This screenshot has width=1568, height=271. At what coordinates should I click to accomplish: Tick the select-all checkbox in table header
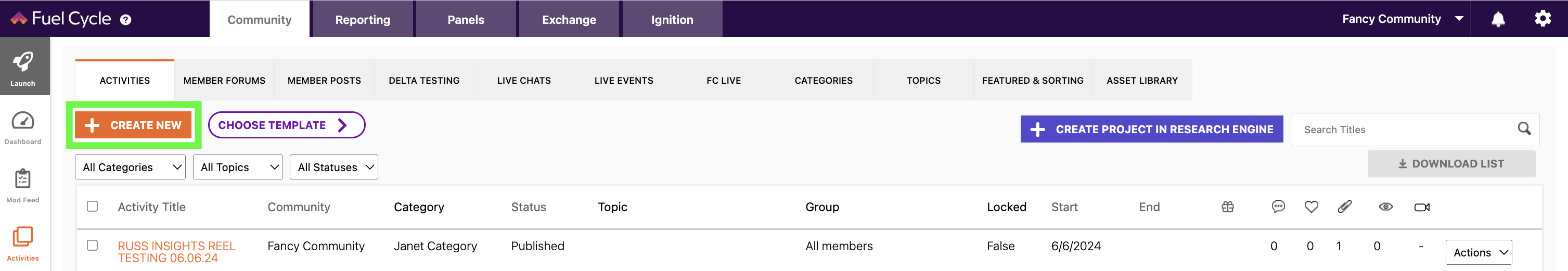point(93,207)
